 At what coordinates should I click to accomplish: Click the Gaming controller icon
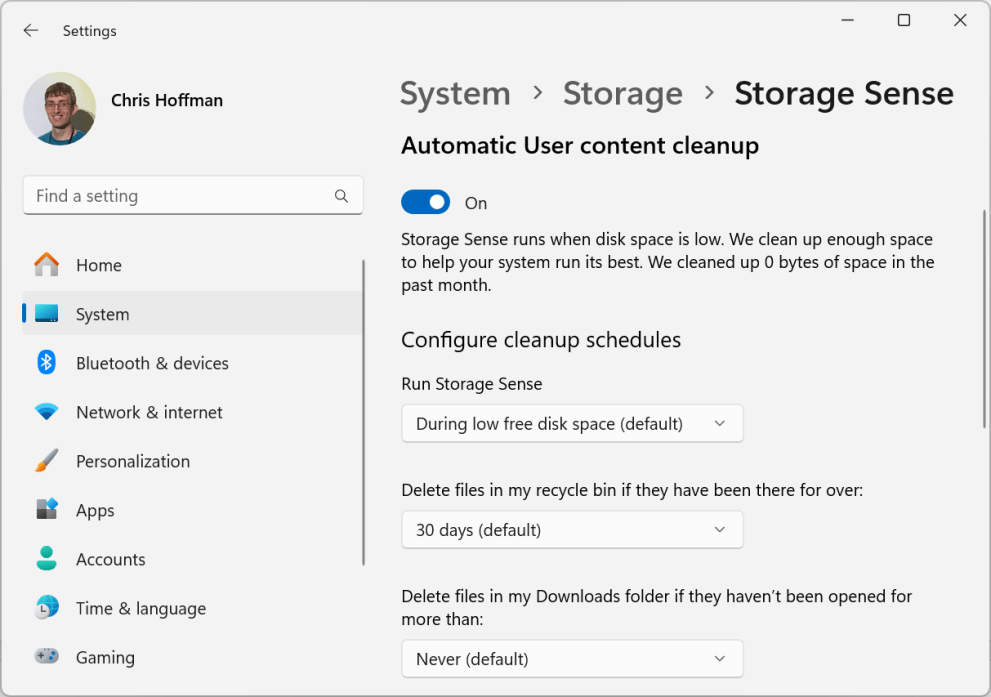coord(46,657)
